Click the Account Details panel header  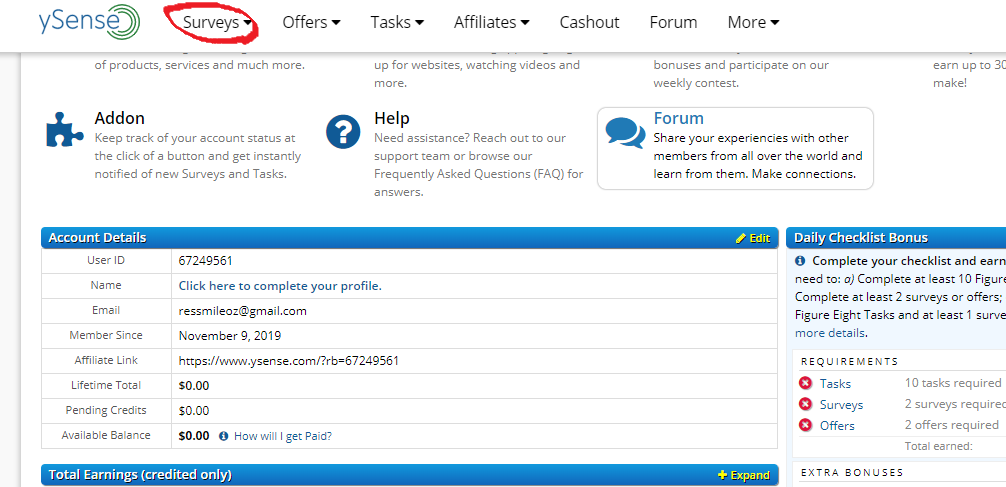pos(409,238)
